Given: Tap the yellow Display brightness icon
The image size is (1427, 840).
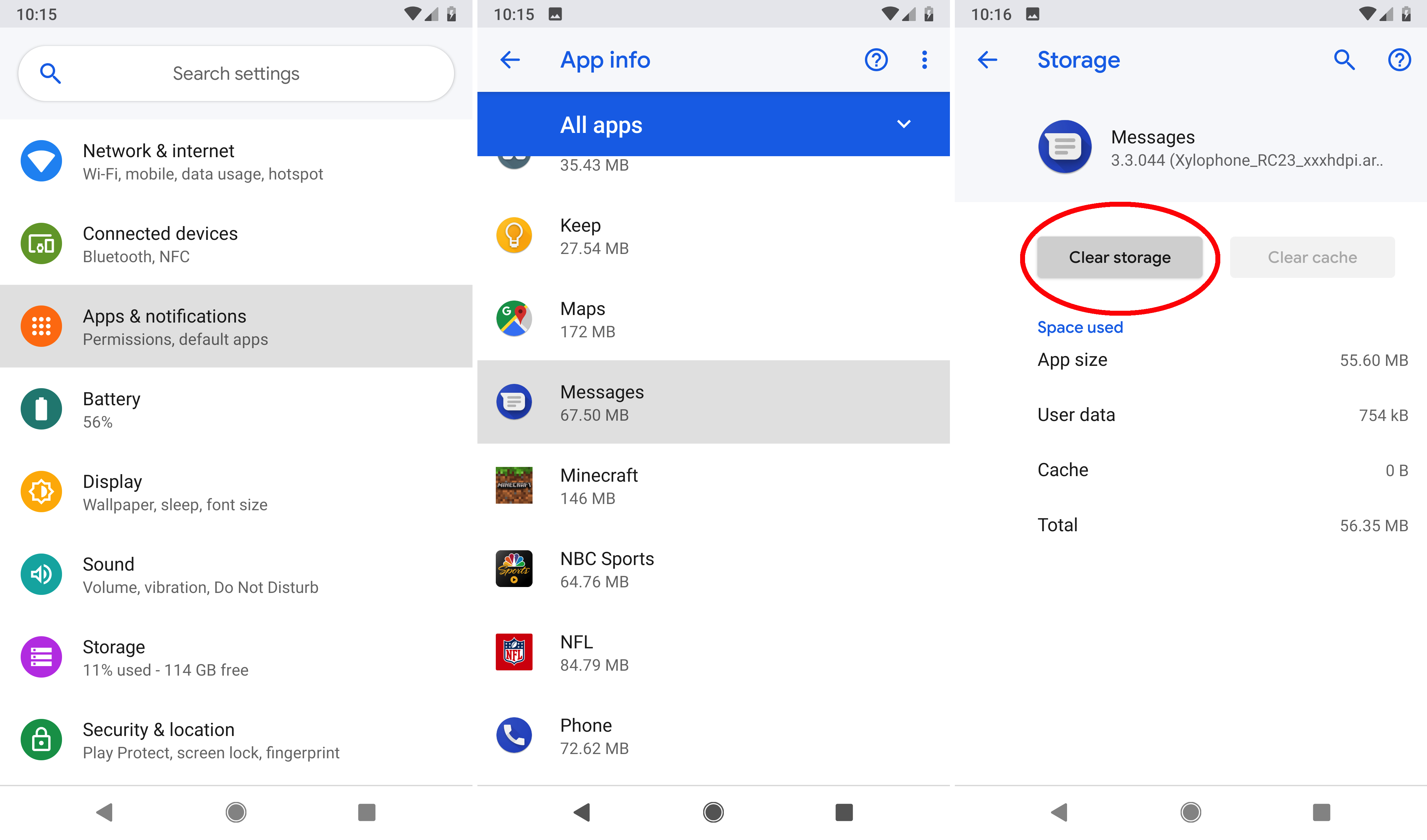Looking at the screenshot, I should pos(41,492).
